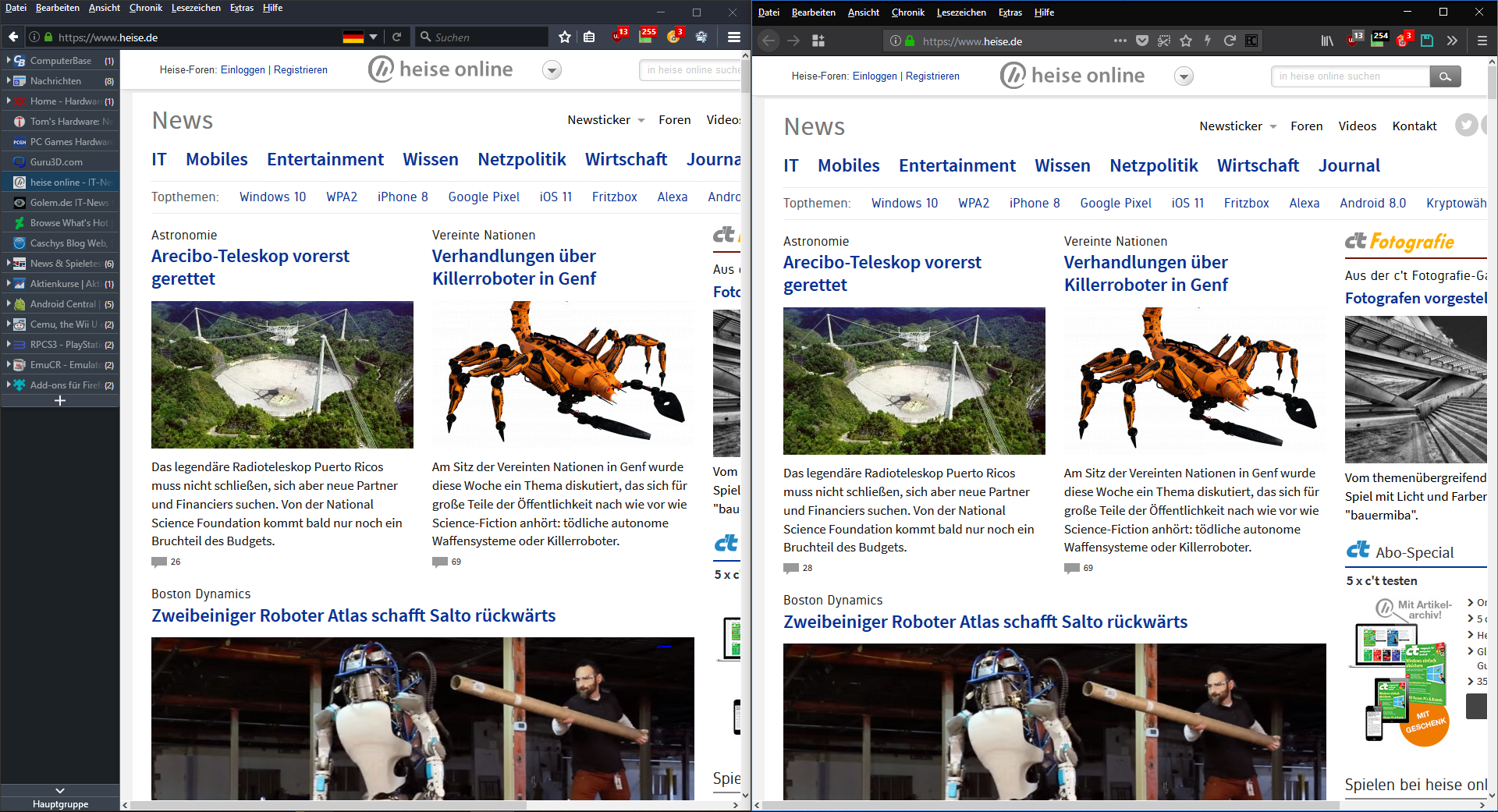Open the Datei menu in left window

pyautogui.click(x=16, y=8)
